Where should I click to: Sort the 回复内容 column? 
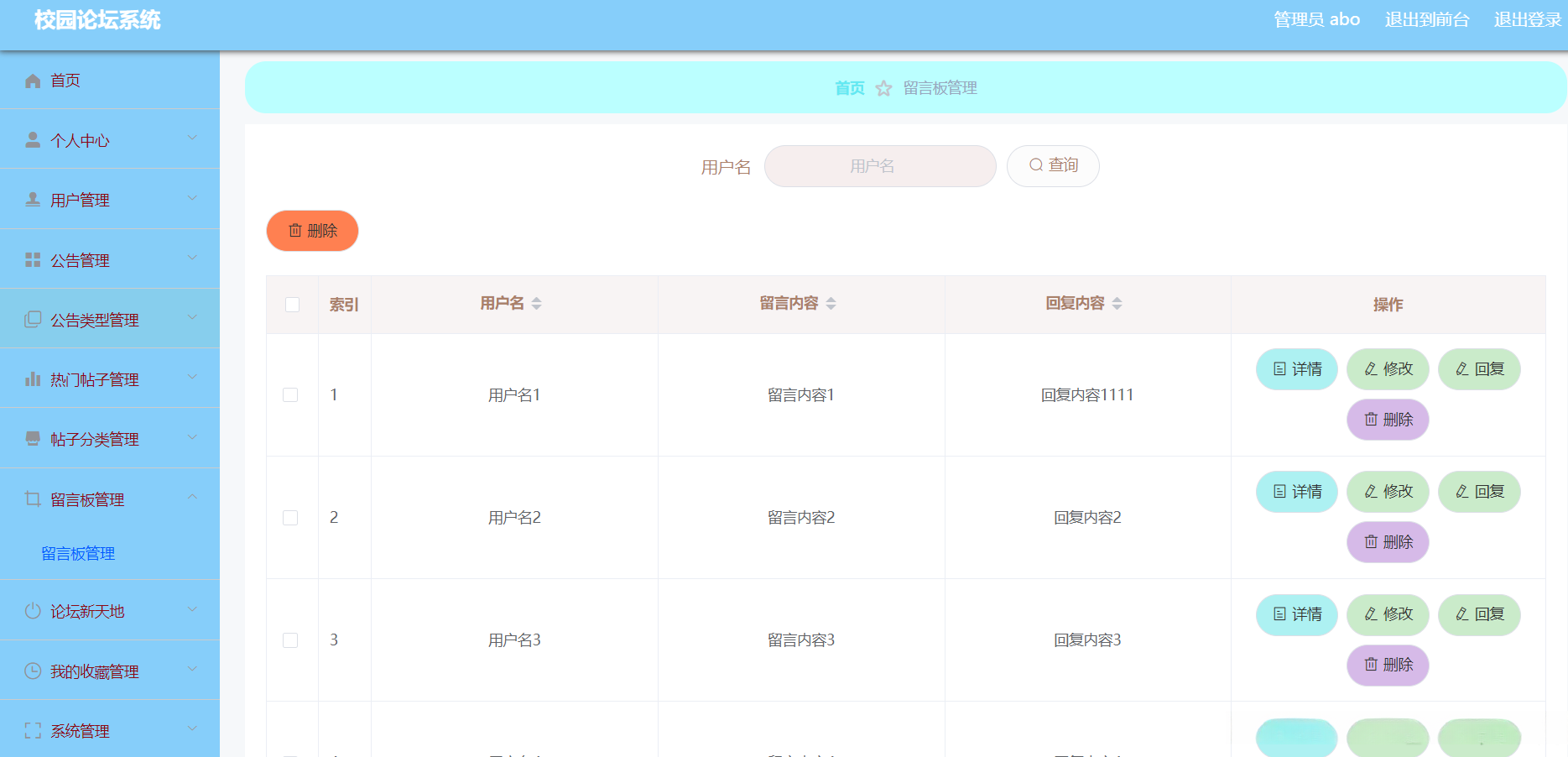pos(1117,303)
